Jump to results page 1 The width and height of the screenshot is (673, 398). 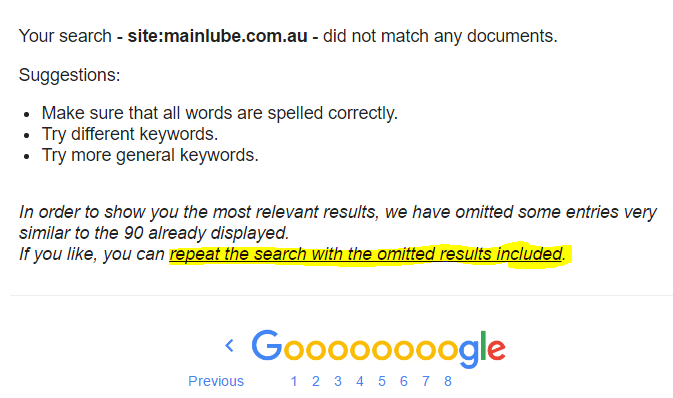(x=294, y=381)
